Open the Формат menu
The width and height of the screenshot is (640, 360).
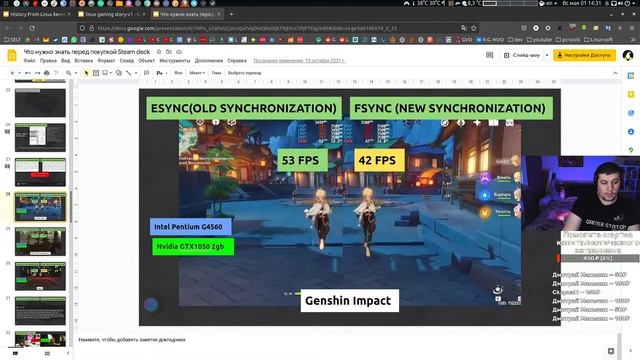(x=106, y=60)
